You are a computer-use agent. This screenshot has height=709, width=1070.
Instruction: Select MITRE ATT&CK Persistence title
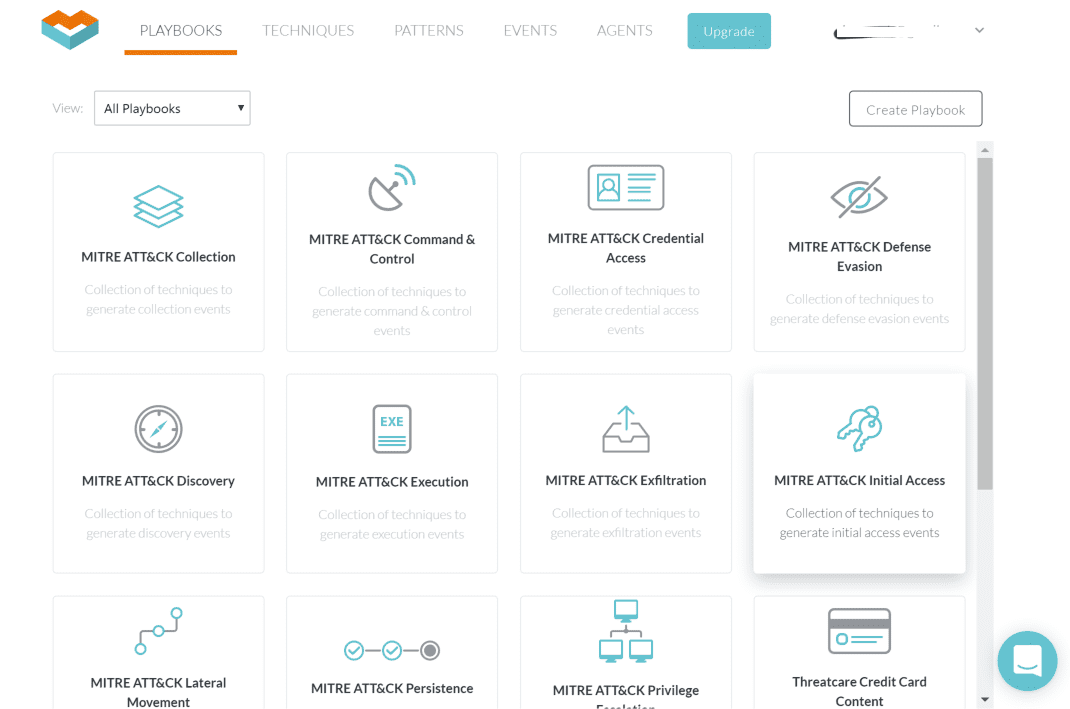click(x=392, y=689)
